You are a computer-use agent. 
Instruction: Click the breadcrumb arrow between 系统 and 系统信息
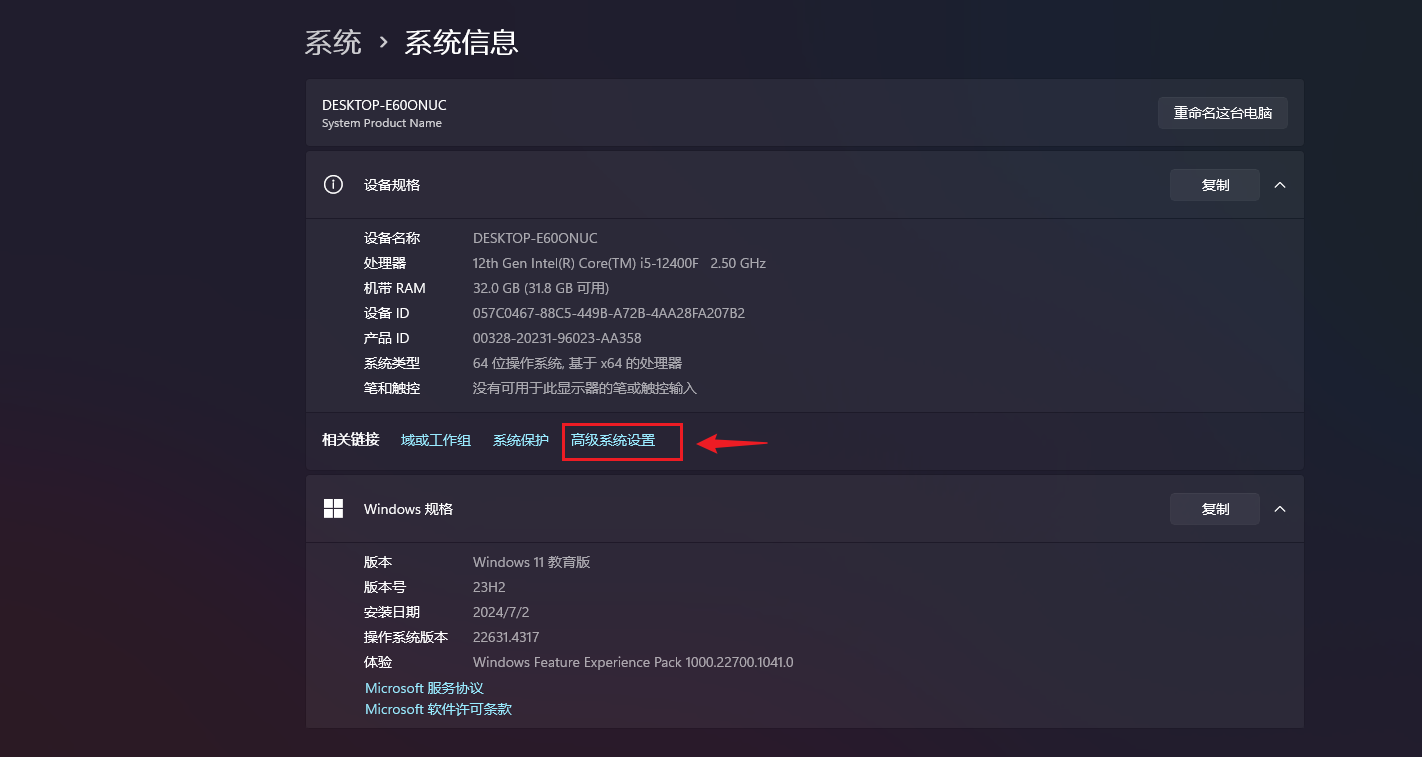pyautogui.click(x=383, y=43)
